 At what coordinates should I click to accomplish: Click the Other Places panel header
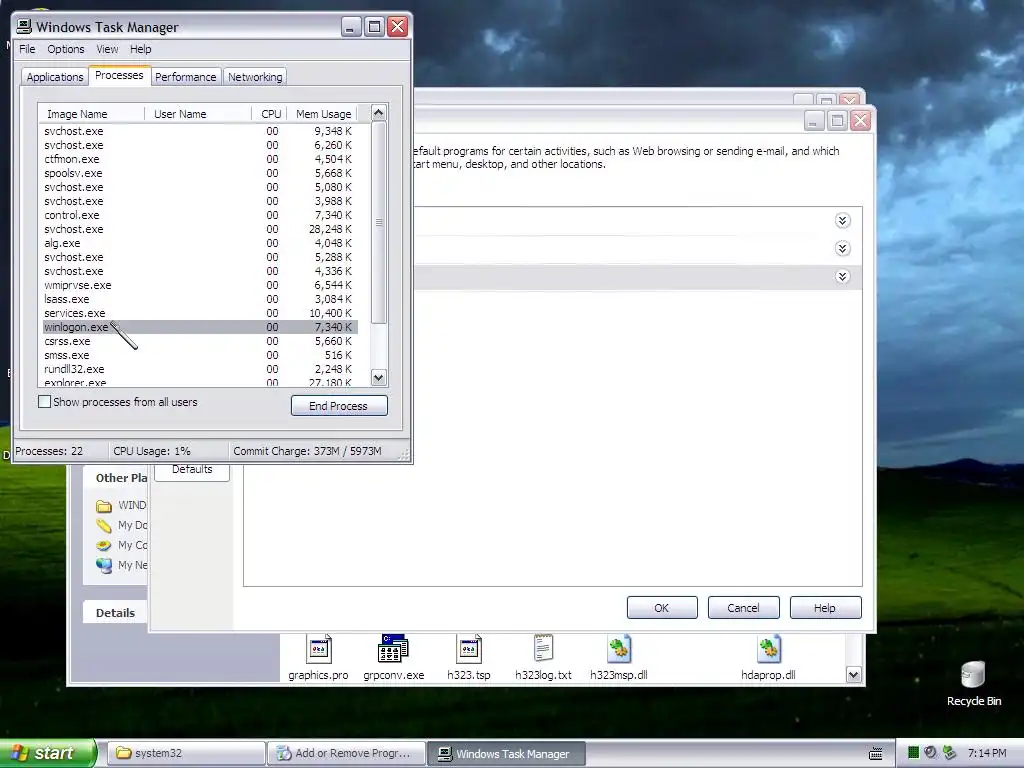[116, 478]
